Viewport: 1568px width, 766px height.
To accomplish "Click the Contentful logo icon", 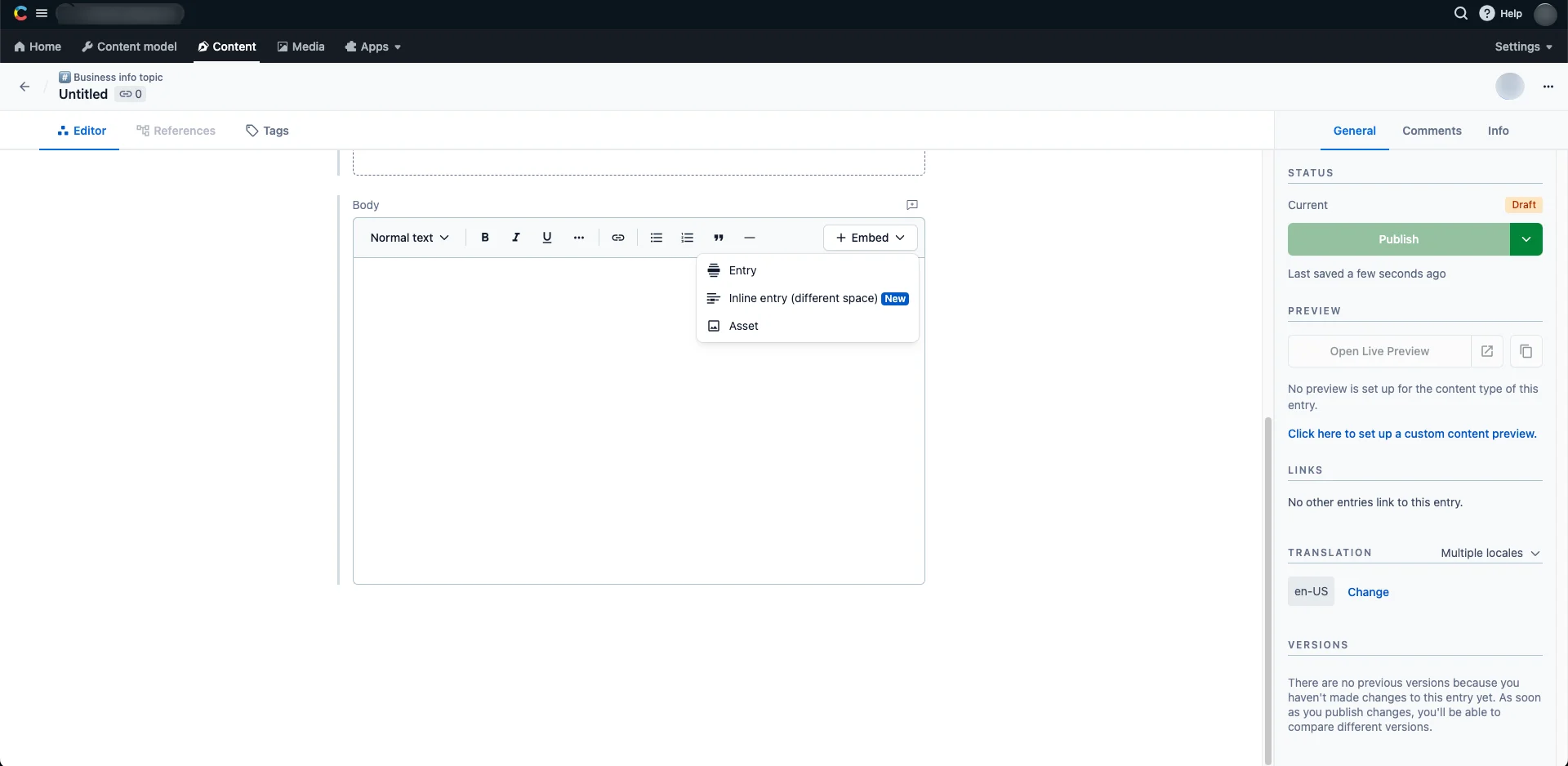I will (20, 13).
